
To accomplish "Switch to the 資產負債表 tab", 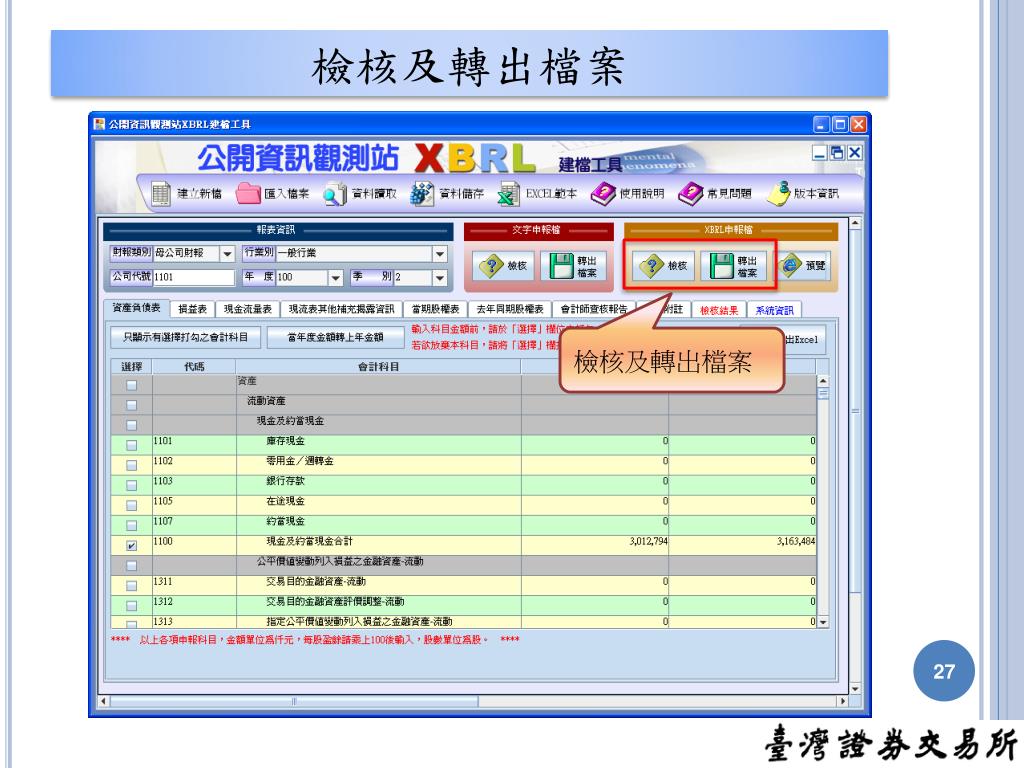I will click(136, 308).
